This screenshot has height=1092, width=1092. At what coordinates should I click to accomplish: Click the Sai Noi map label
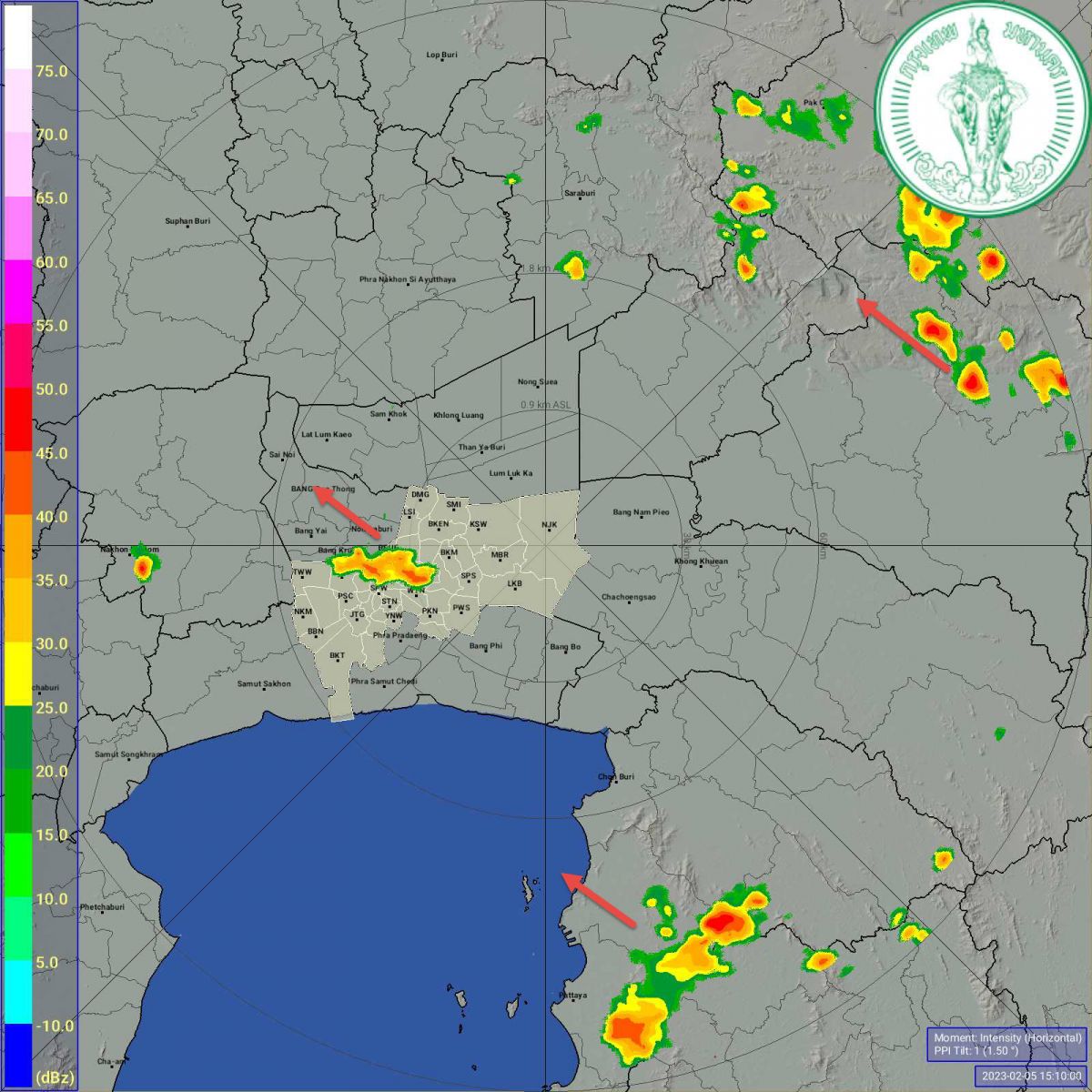282,454
